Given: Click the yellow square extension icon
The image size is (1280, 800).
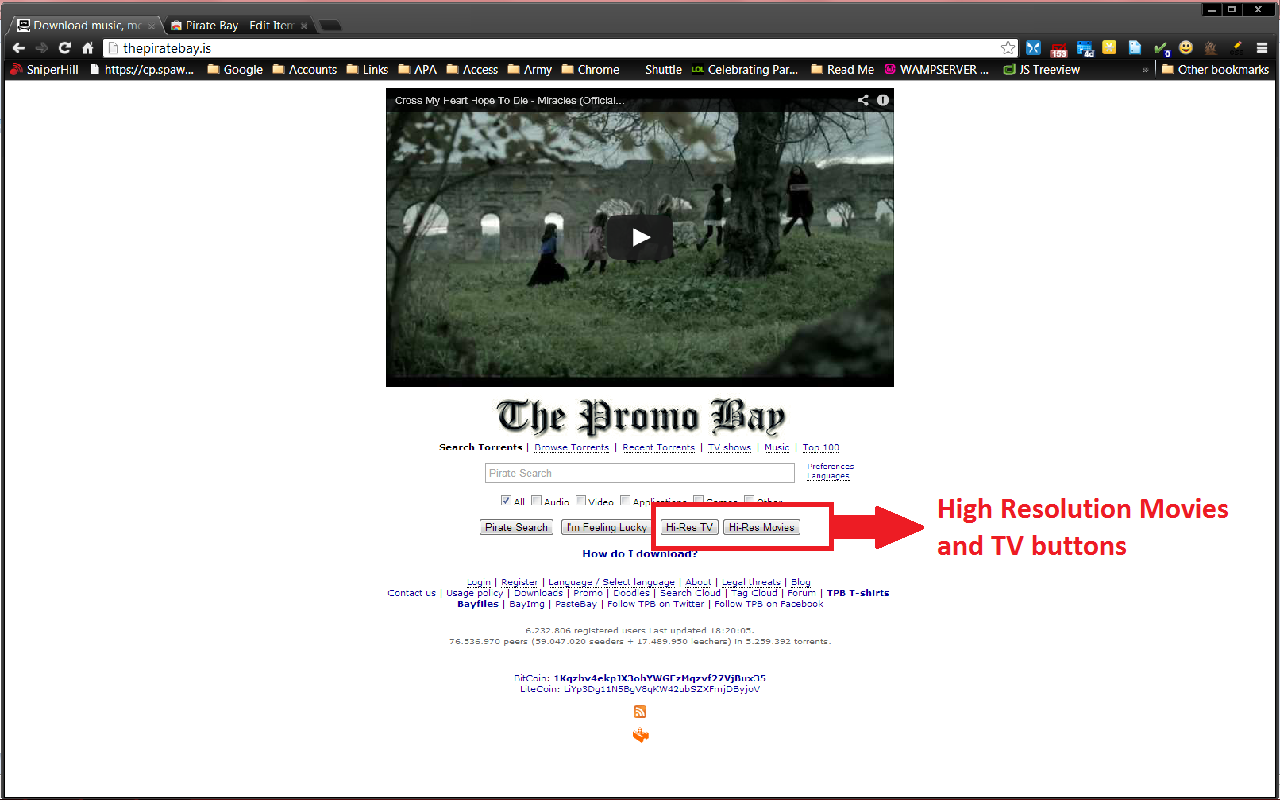Looking at the screenshot, I should coord(1109,47).
